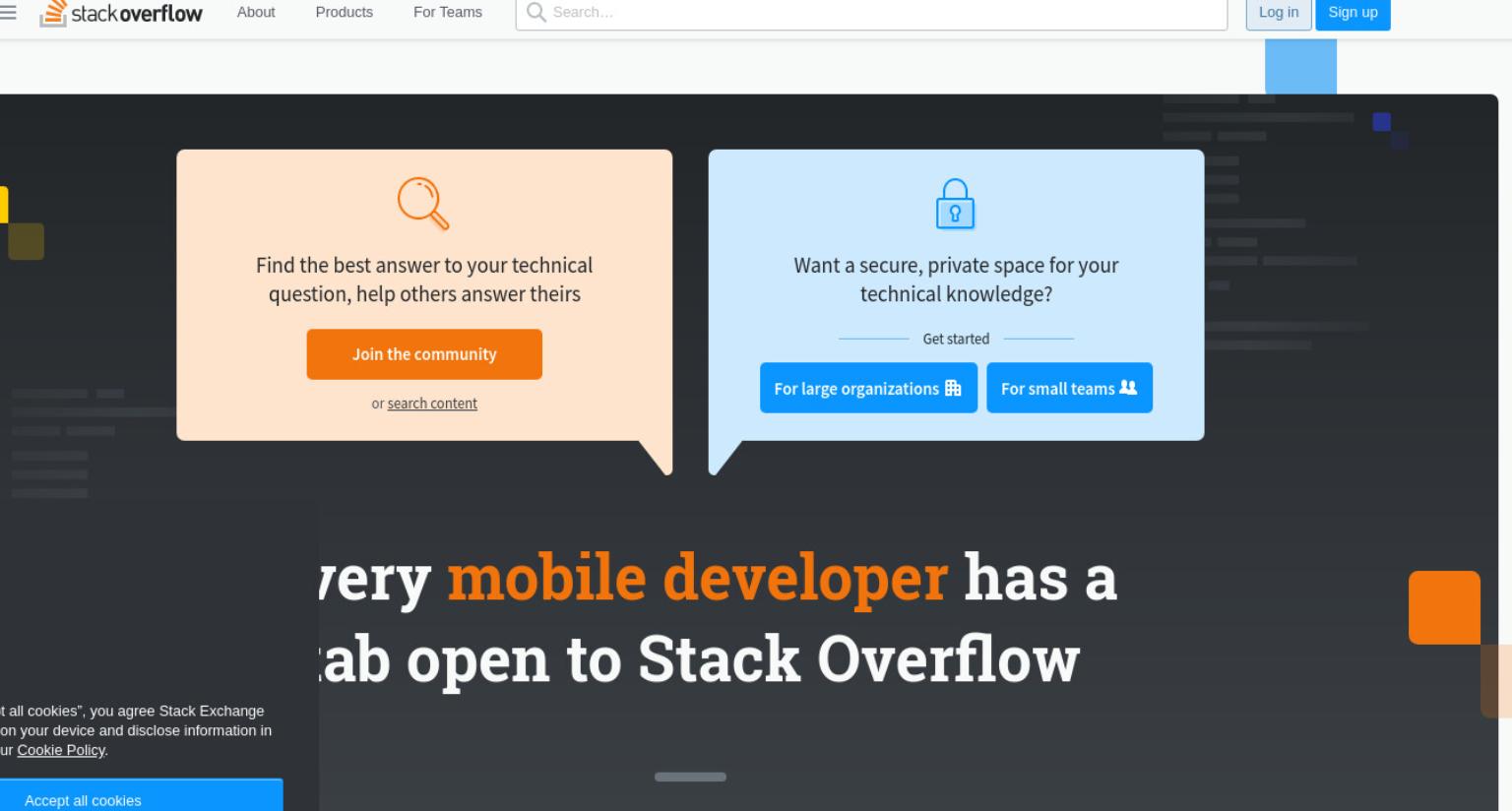Follow the search content link
The height and width of the screenshot is (811, 1512).
click(x=432, y=404)
